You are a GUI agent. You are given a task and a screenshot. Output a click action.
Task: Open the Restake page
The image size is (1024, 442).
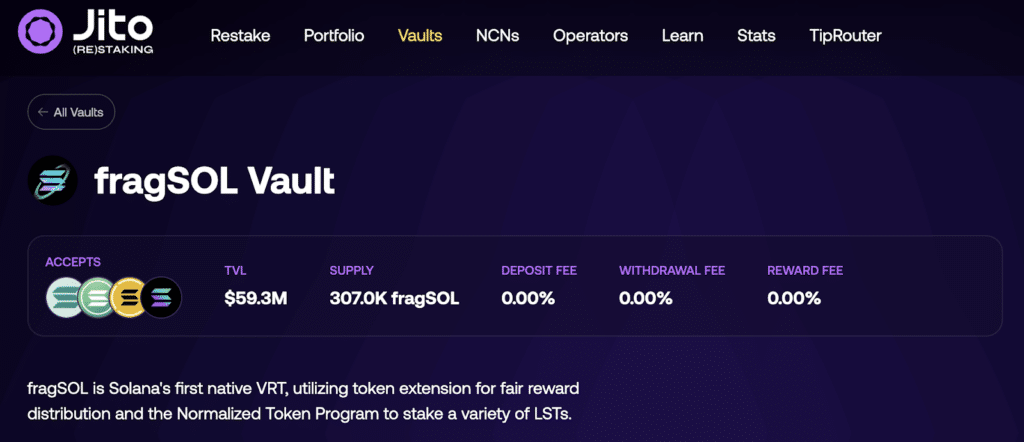pyautogui.click(x=240, y=36)
